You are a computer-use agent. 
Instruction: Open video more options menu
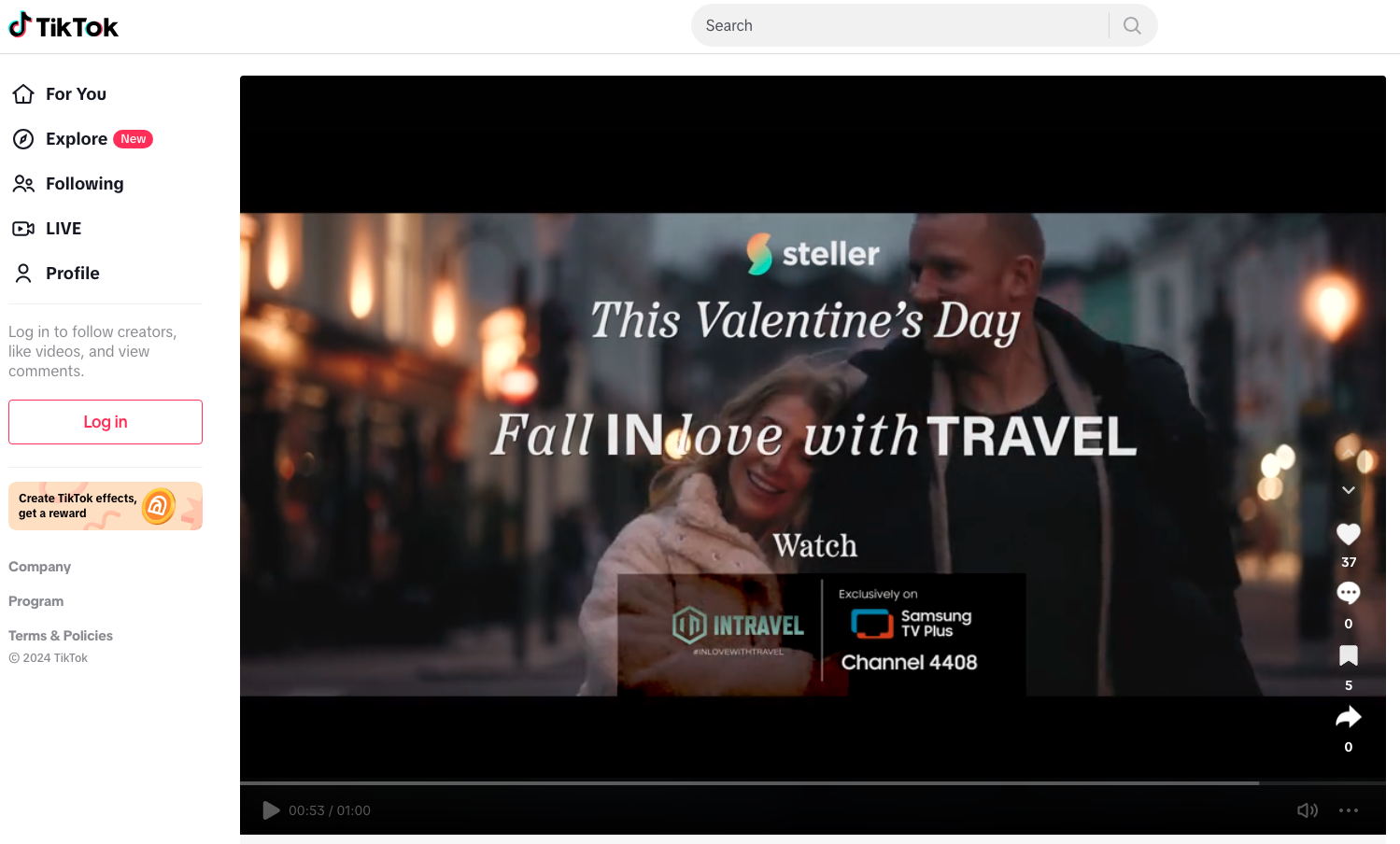point(1349,810)
